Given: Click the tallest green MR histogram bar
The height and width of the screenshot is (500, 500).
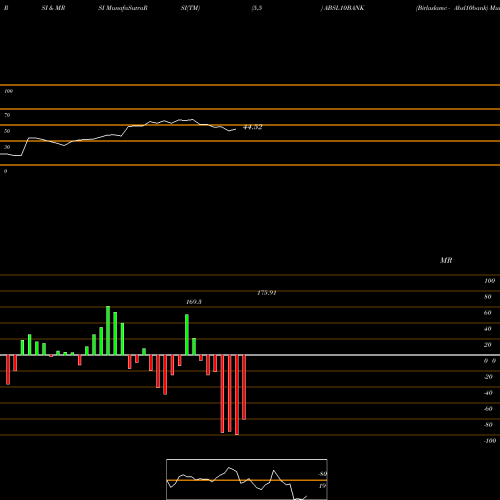Looking at the screenshot, I should pos(108,330).
